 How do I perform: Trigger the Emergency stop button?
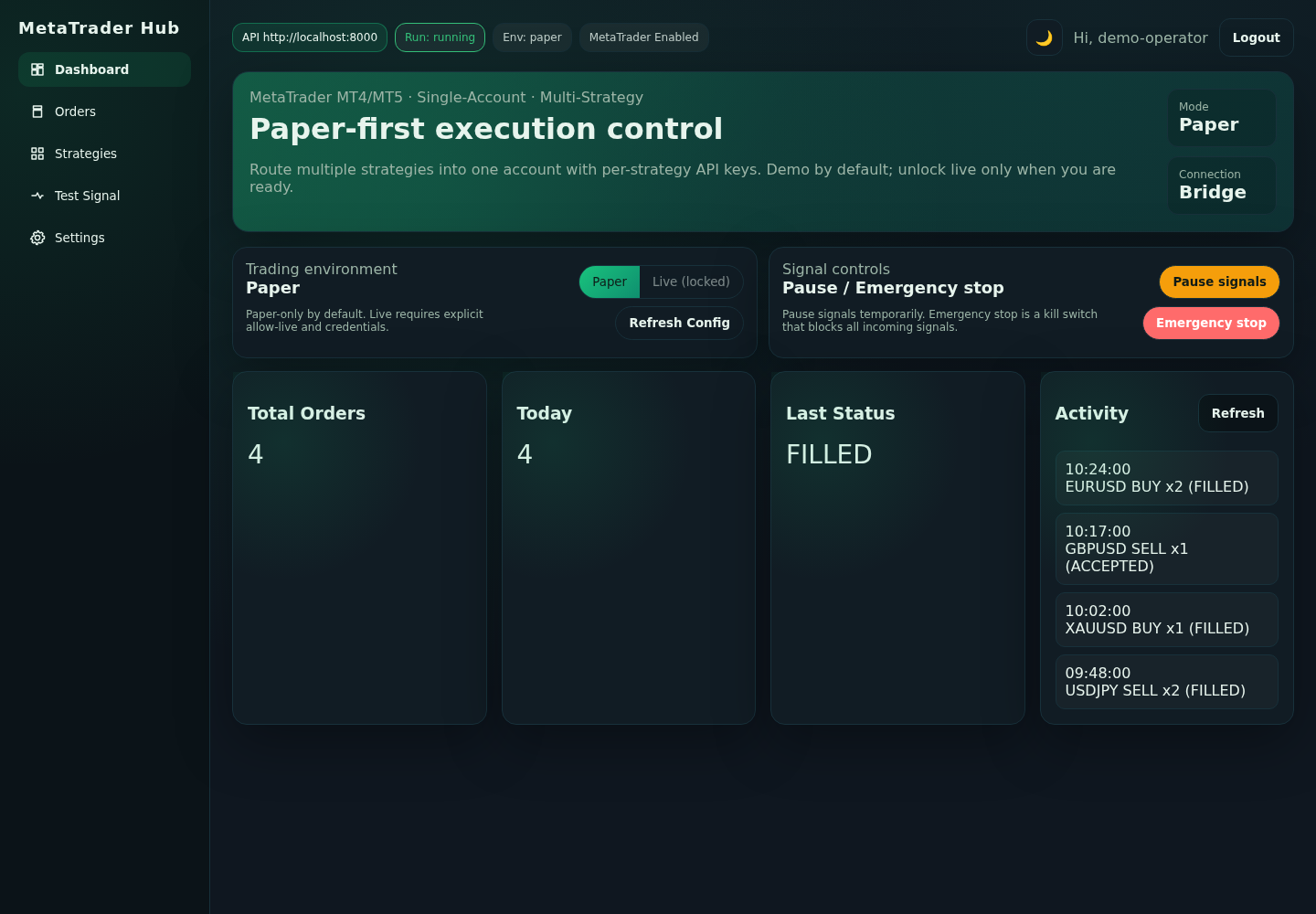1211,323
